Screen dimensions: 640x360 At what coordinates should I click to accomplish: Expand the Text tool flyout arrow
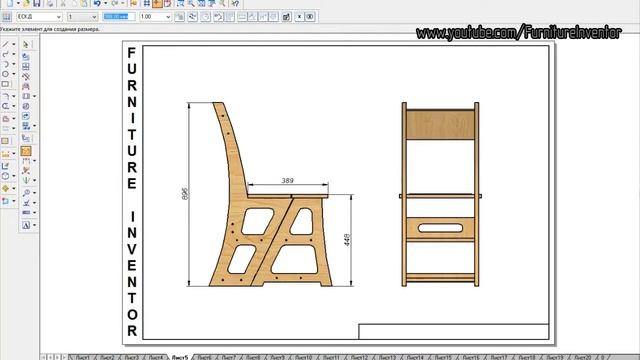pos(34,225)
